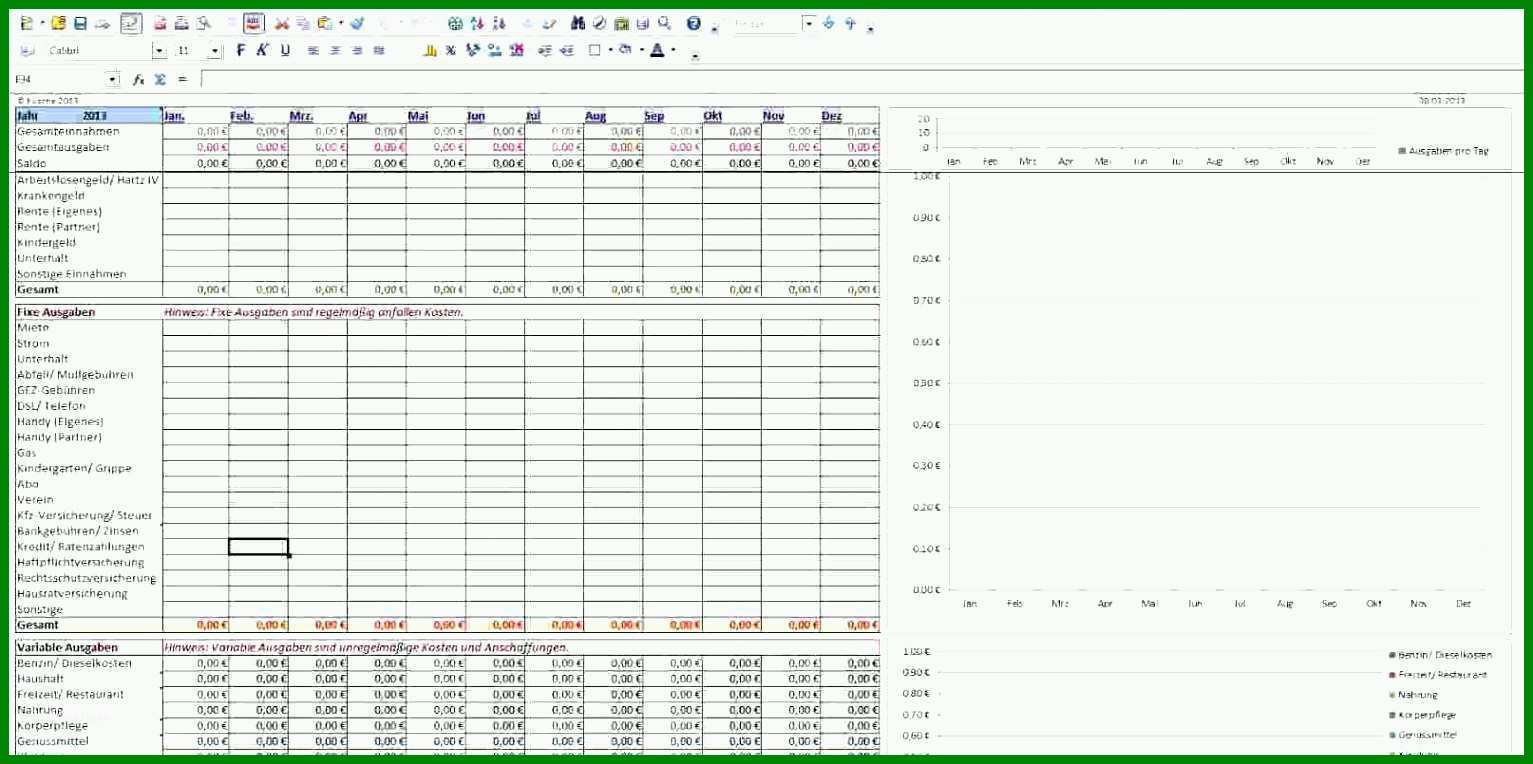
Task: Apply the background color bucket
Action: pos(625,50)
